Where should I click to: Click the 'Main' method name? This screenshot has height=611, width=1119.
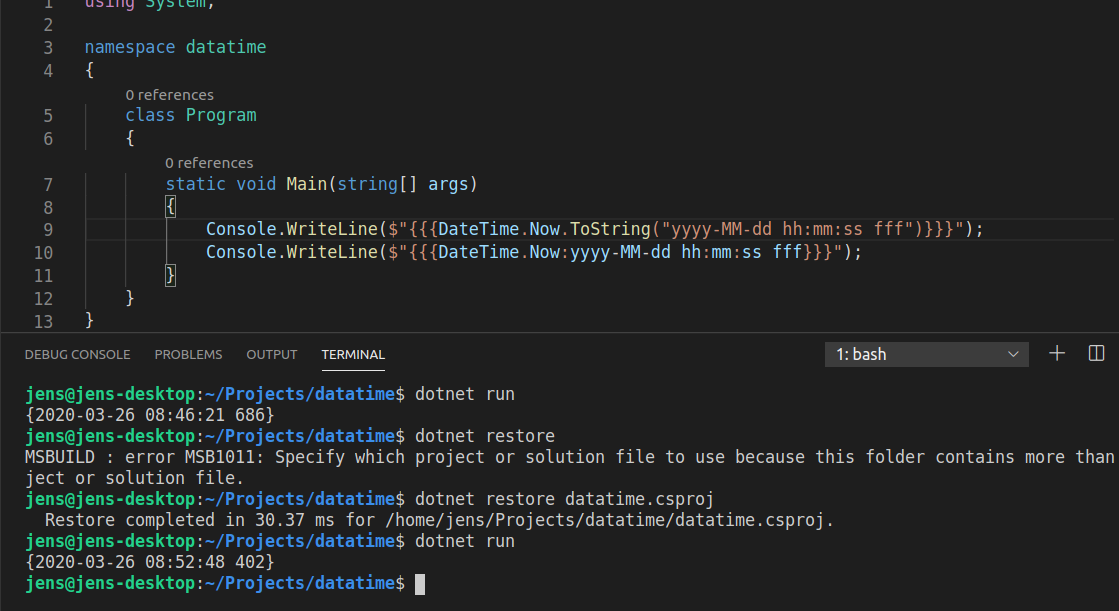tap(306, 184)
